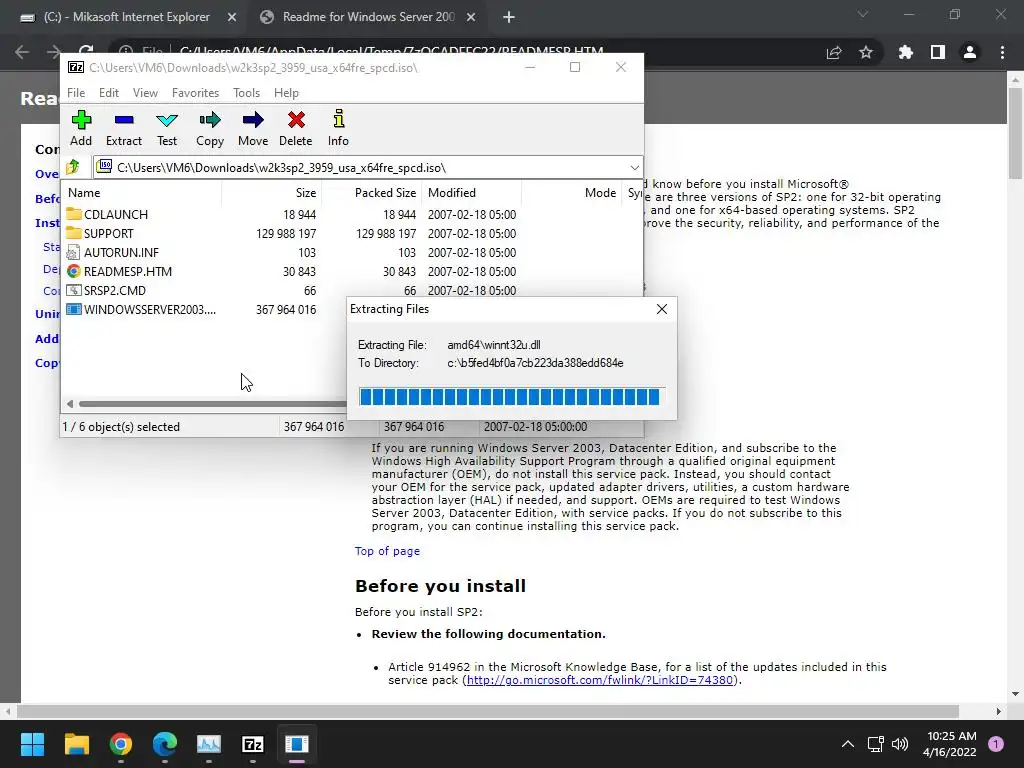Open the Edit menu in 7-Zip
1024x768 pixels.
(x=108, y=93)
